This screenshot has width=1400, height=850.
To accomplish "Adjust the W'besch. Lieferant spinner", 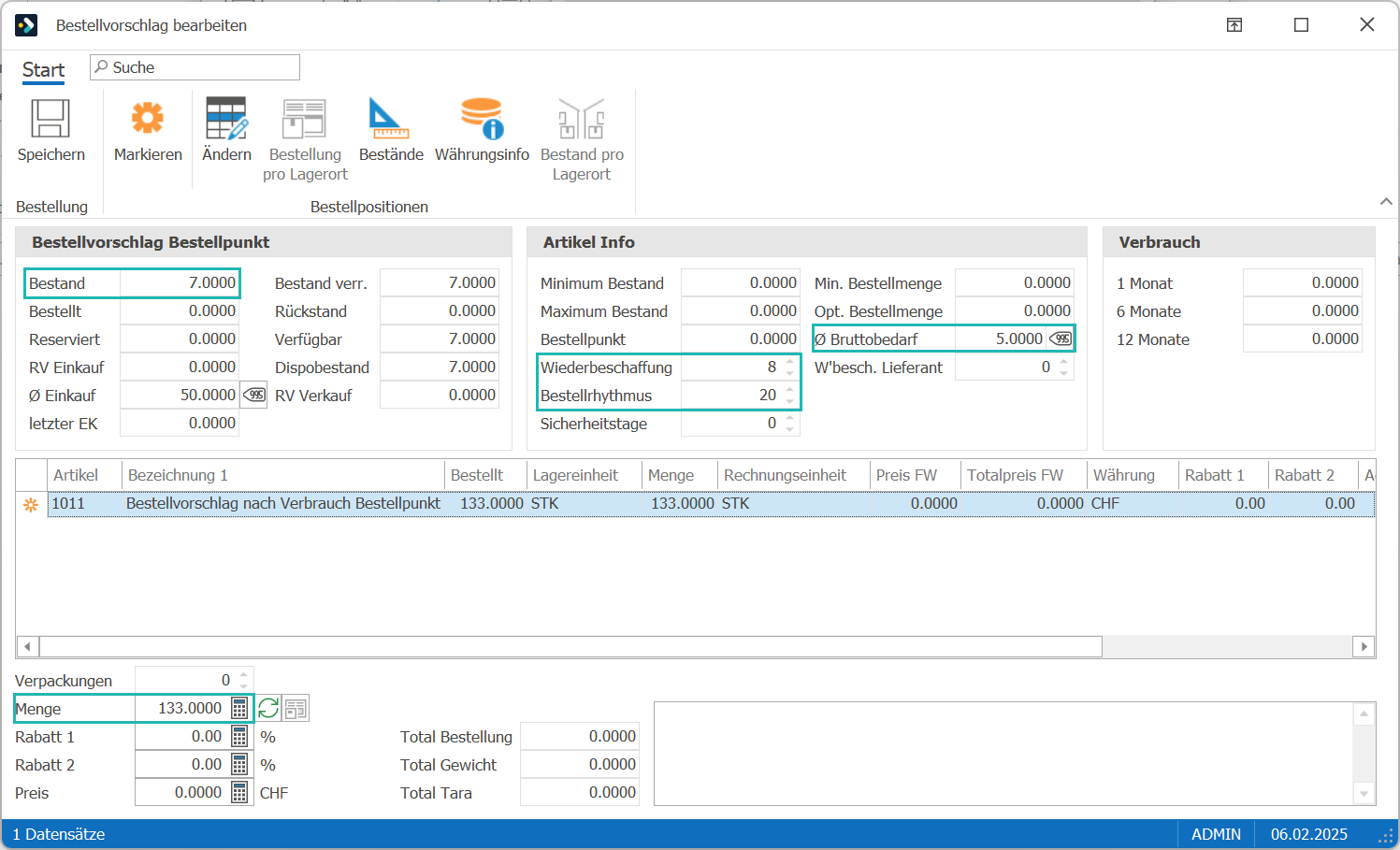I will (1063, 367).
